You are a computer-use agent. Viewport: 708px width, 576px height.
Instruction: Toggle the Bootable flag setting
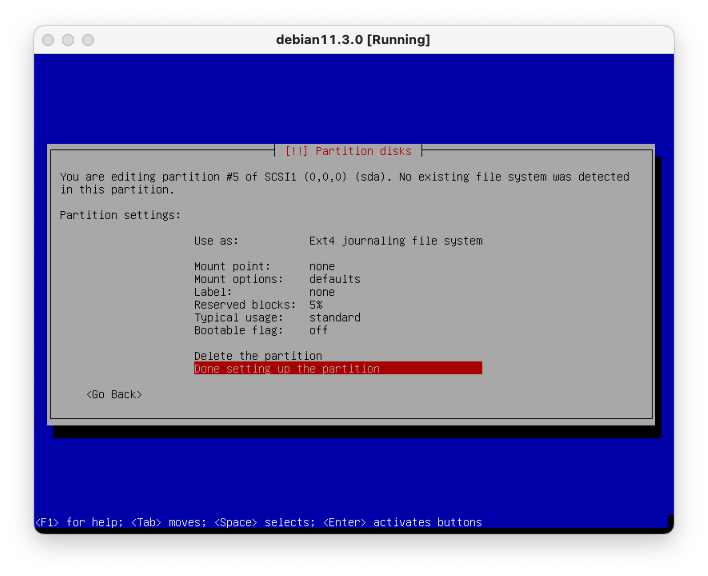261,331
